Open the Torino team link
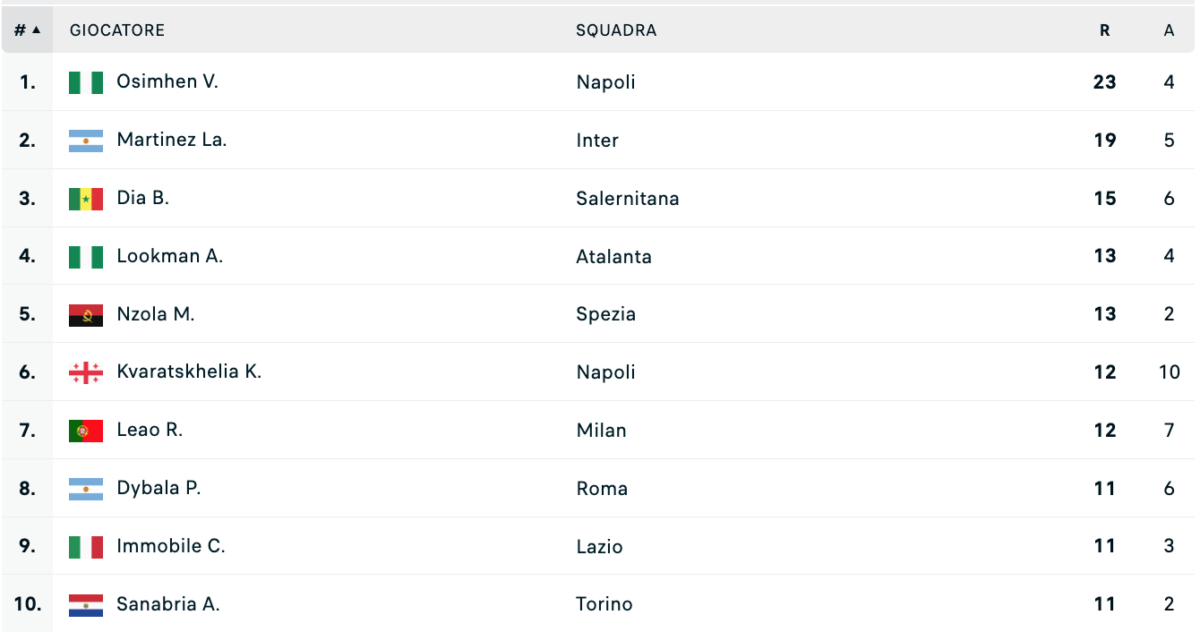The height and width of the screenshot is (632, 1200). [604, 604]
